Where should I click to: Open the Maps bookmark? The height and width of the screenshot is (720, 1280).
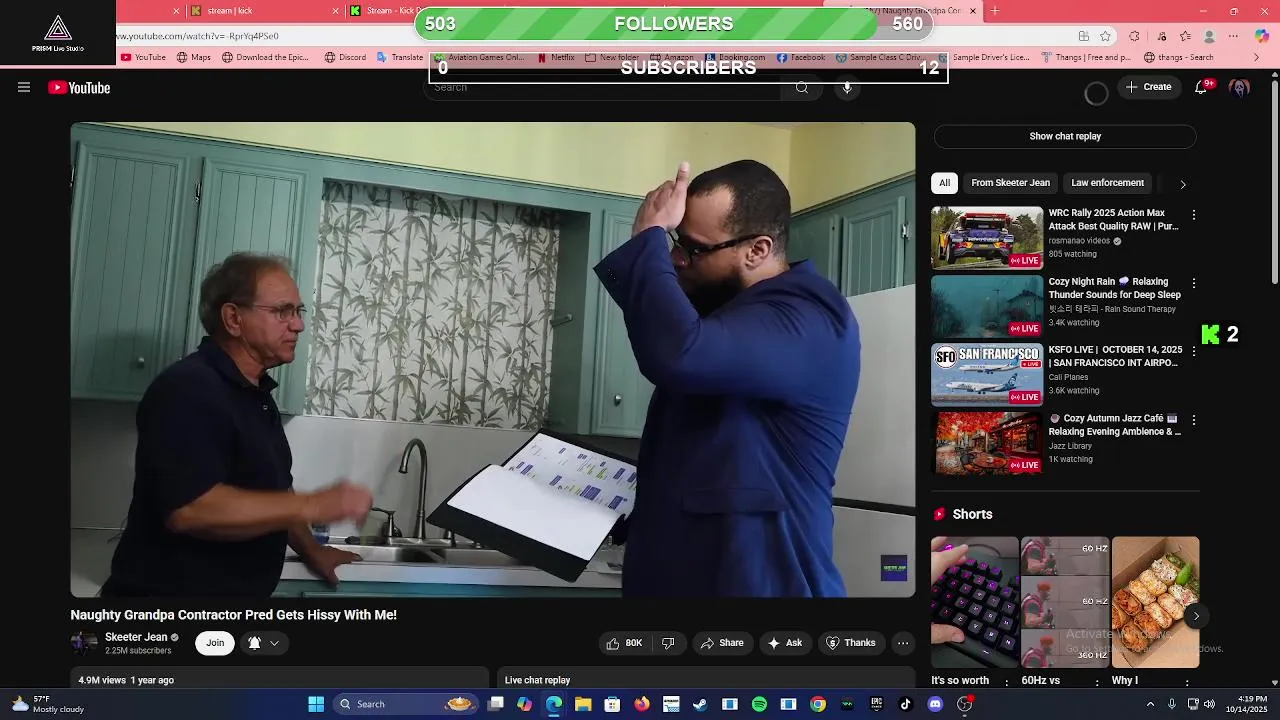[x=193, y=58]
